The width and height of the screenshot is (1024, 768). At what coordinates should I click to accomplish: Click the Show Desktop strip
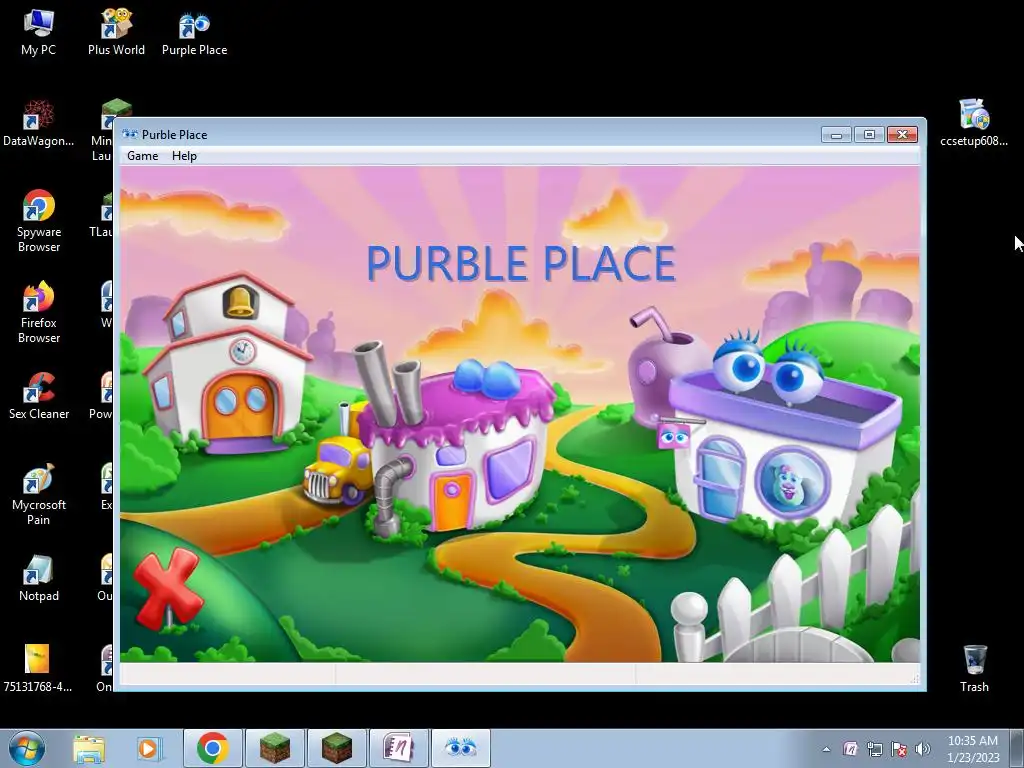point(1017,748)
